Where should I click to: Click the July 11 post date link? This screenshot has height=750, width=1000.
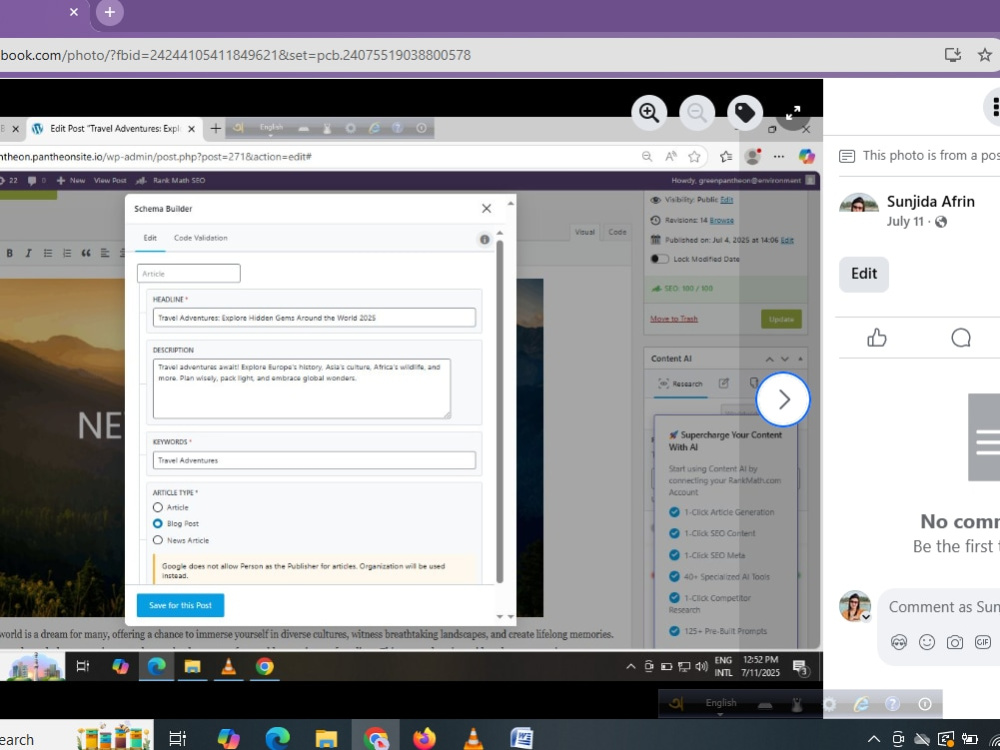(904, 222)
